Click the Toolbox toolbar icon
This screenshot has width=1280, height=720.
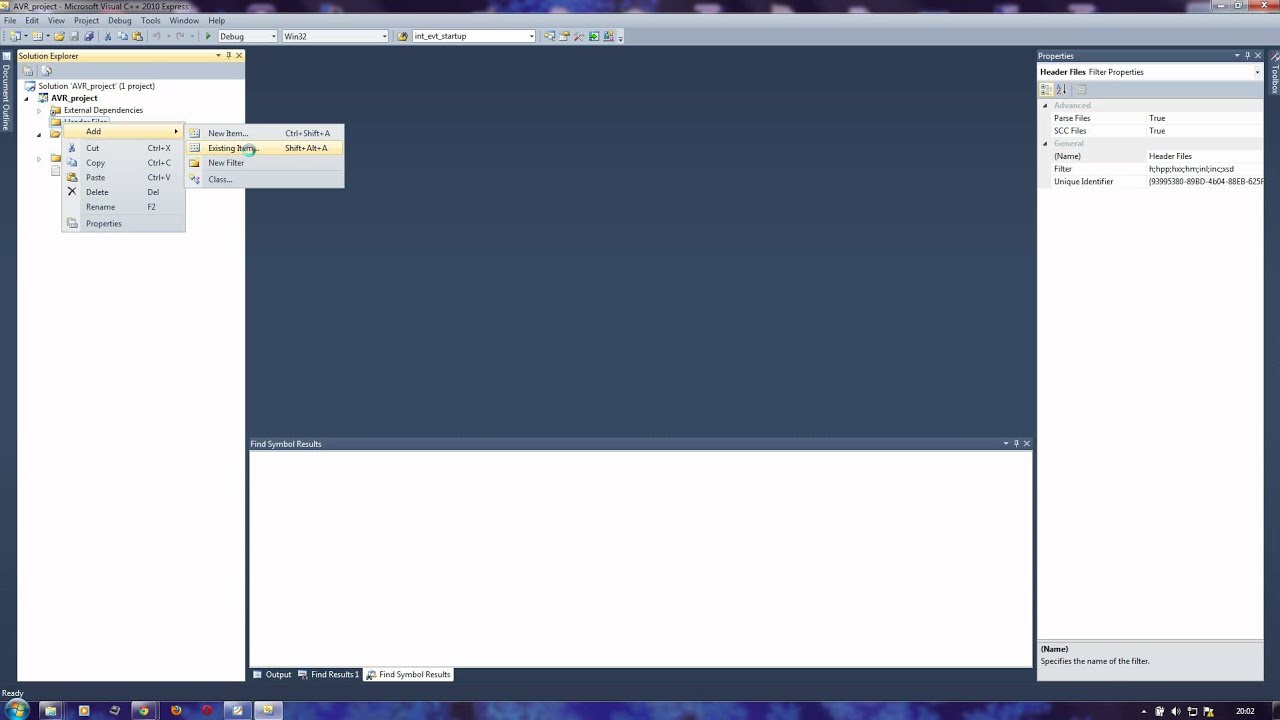coord(579,36)
